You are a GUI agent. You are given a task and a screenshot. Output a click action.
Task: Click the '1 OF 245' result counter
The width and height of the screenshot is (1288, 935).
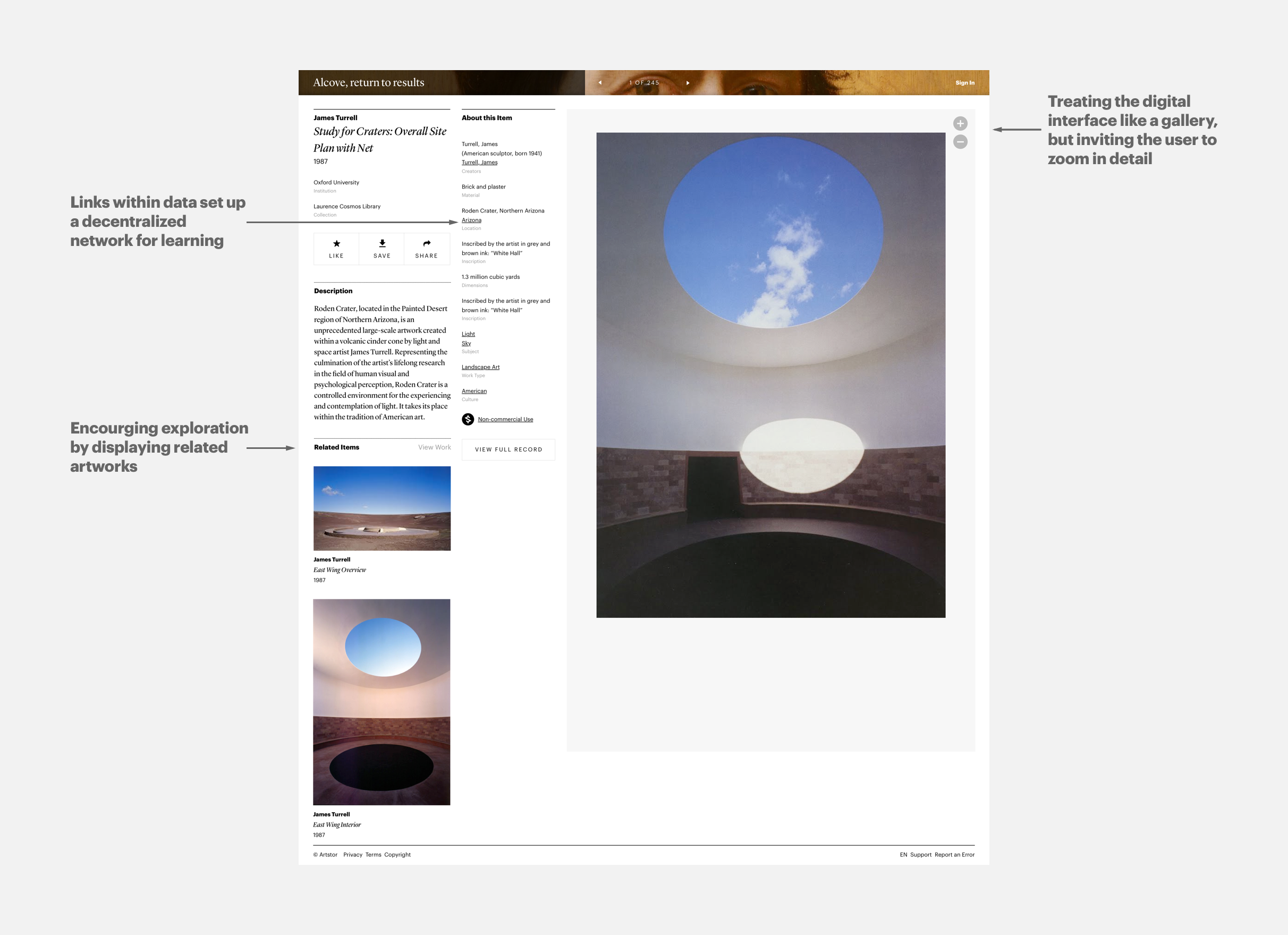pyautogui.click(x=644, y=83)
